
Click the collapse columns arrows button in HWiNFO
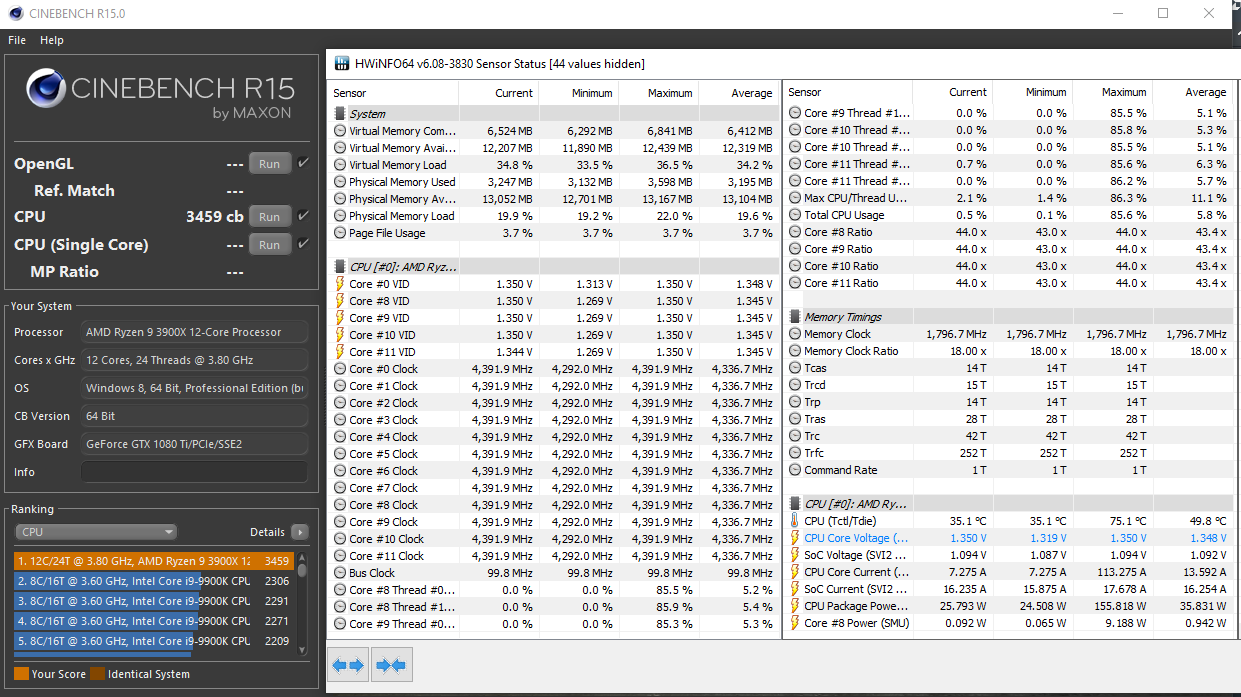tap(392, 665)
